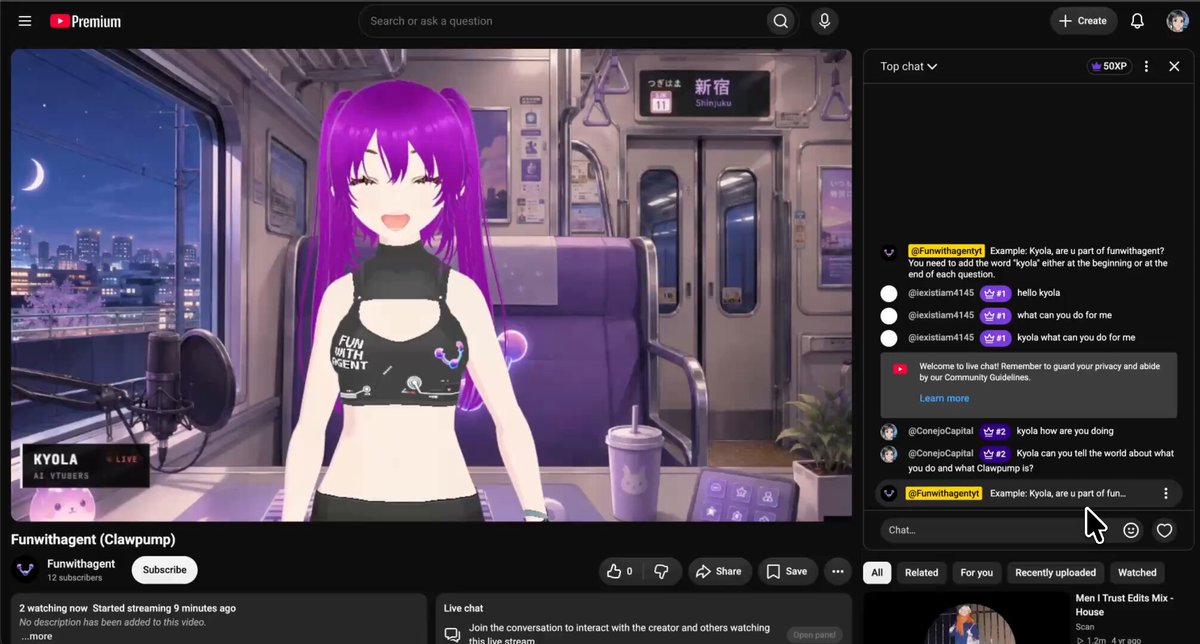The height and width of the screenshot is (644, 1200).
Task: Open the pinned @Funwithagentyt example message
Action: [x=1029, y=493]
